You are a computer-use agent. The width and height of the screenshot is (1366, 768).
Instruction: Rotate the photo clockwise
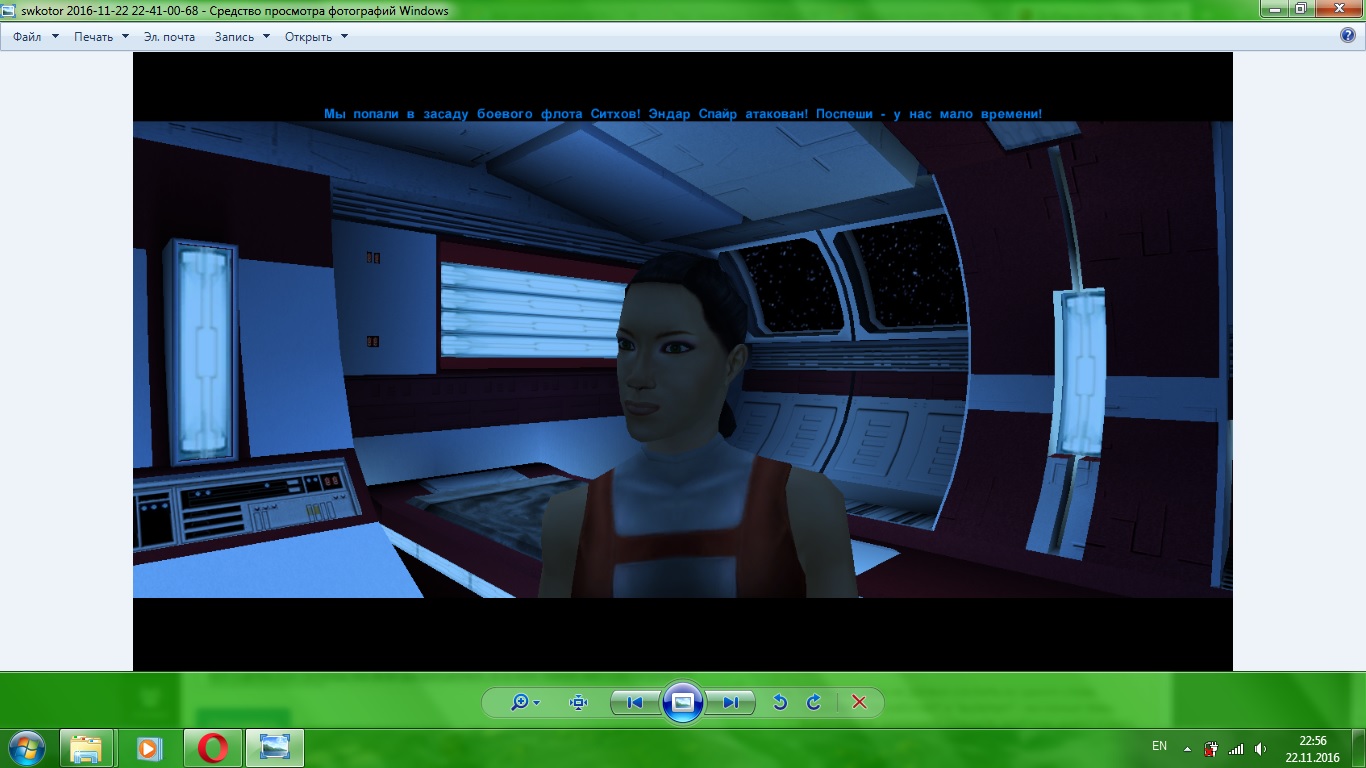pos(814,702)
